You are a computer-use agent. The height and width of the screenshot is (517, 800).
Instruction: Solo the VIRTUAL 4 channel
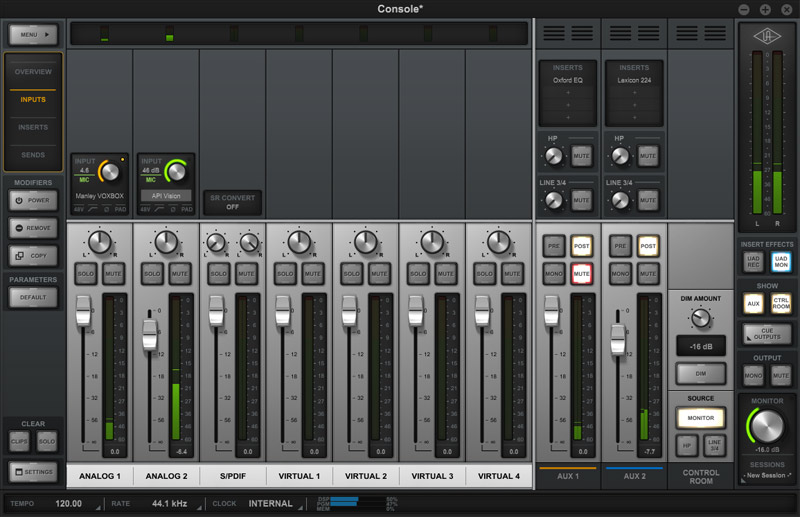(x=485, y=274)
